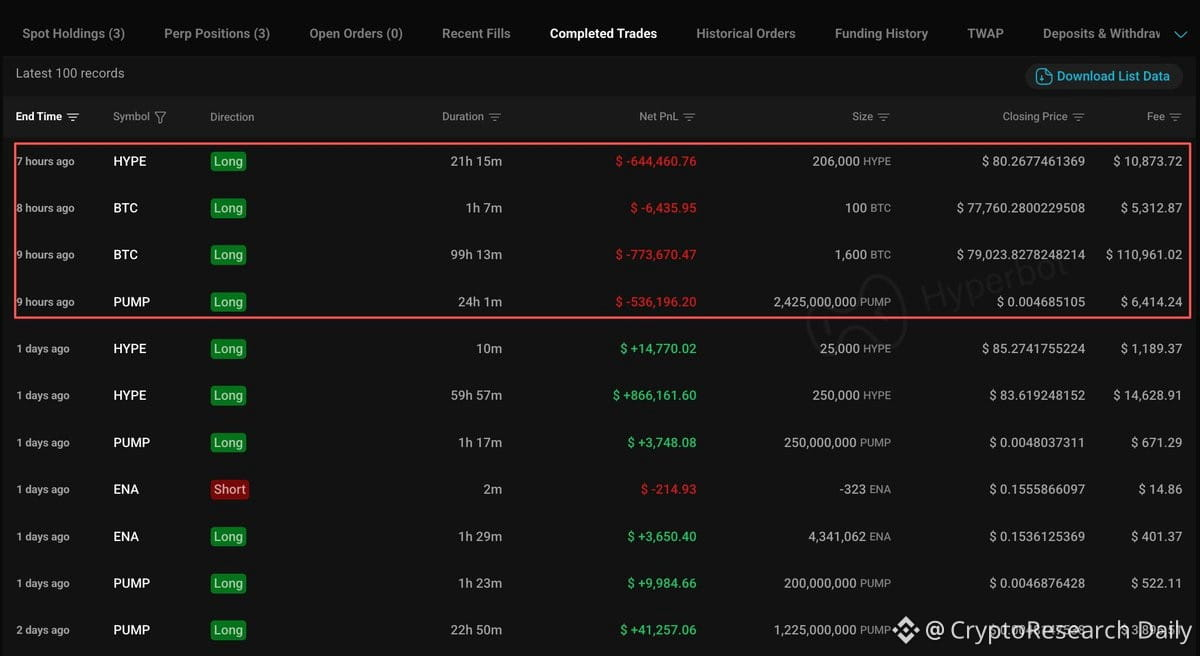1200x656 pixels.
Task: Switch to Spot Holdings (3) tab
Action: point(73,33)
